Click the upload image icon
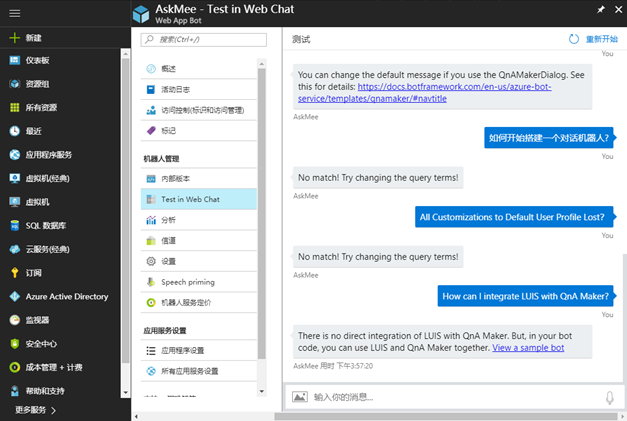The image size is (627, 421). 300,397
